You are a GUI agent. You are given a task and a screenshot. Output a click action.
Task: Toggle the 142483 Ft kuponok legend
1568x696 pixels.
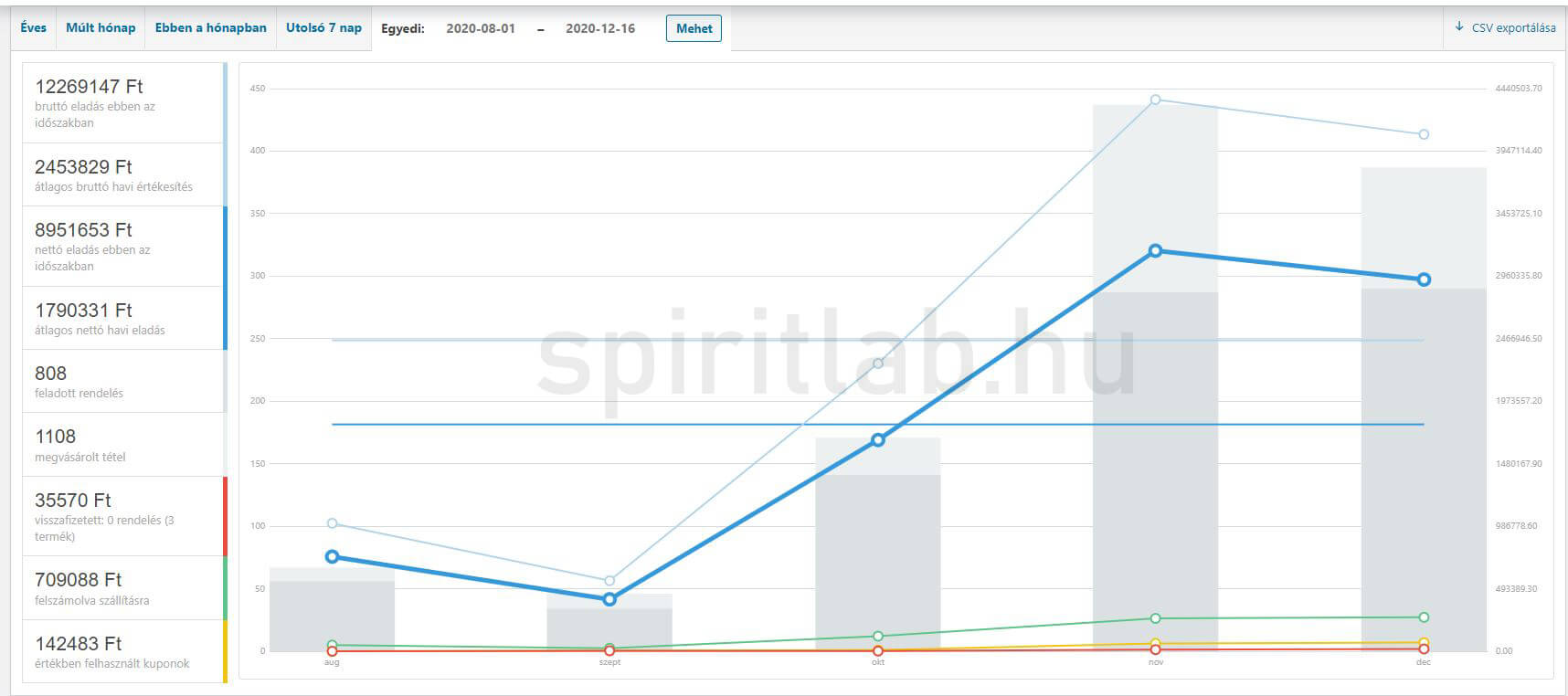[124, 652]
